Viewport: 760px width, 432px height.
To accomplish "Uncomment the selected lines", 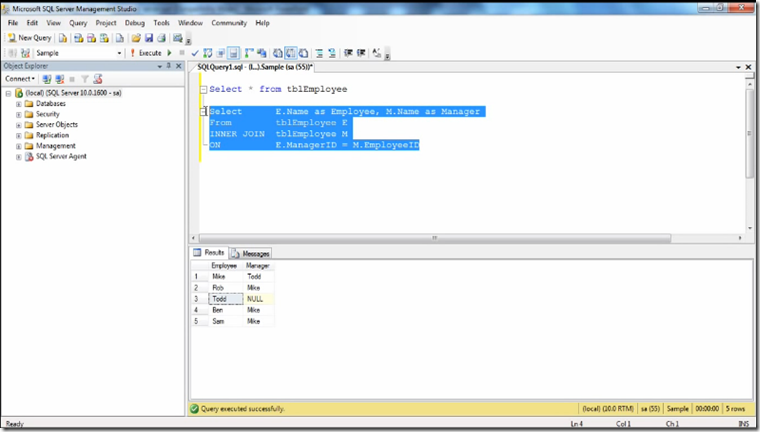I will [332, 53].
